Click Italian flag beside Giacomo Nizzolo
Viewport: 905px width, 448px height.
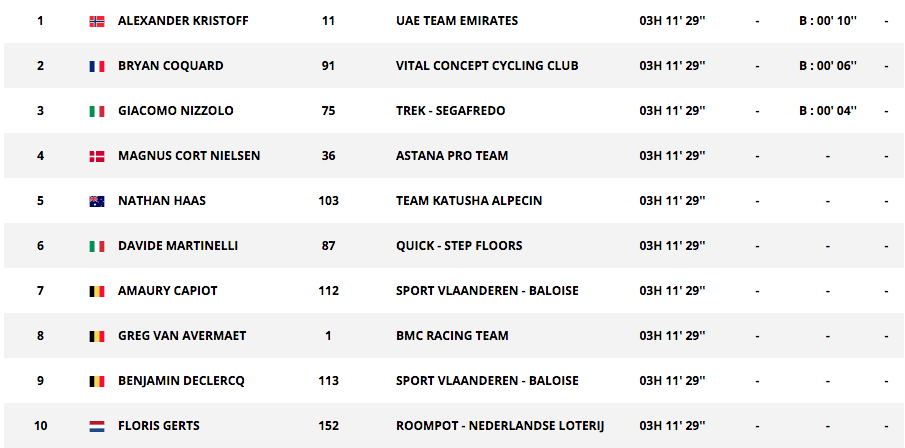pyautogui.click(x=97, y=111)
